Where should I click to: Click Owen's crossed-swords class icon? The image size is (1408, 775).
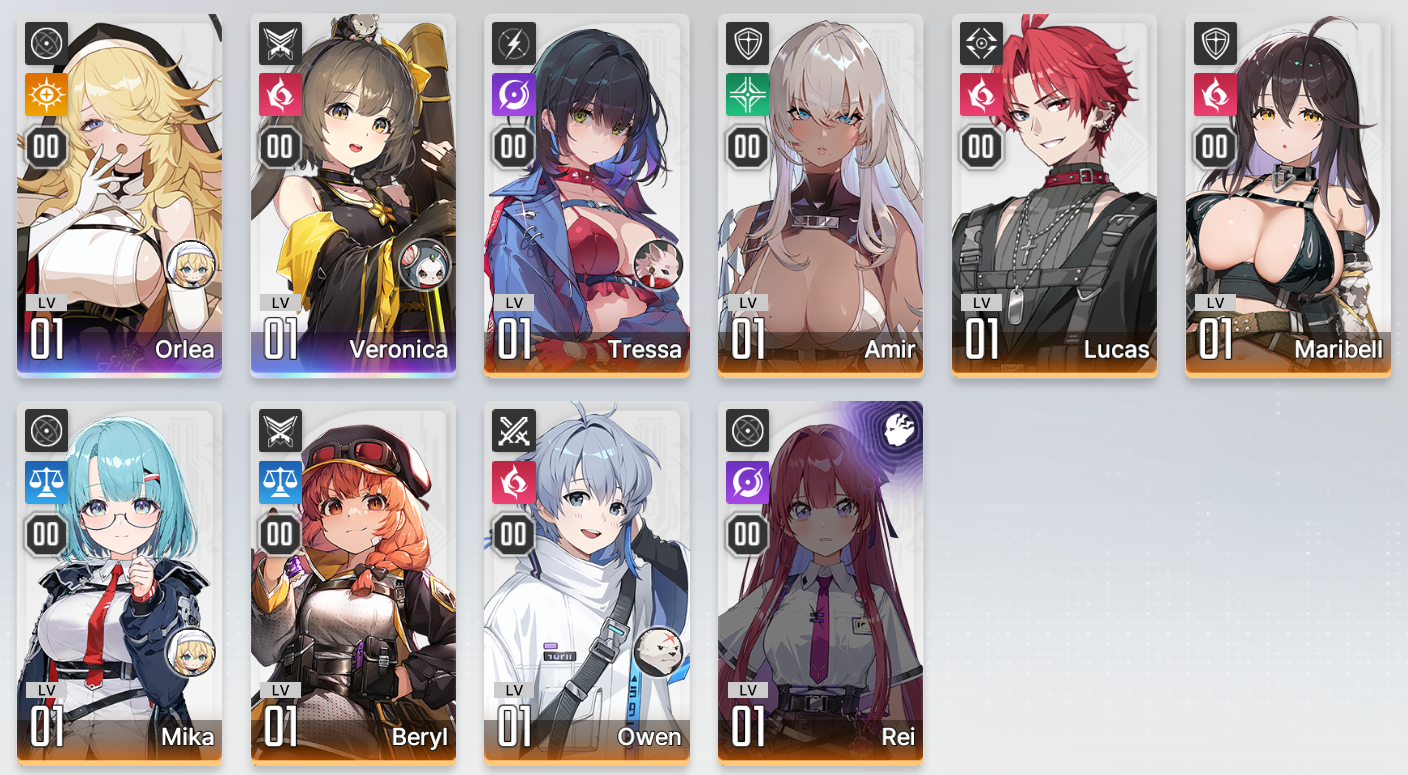514,431
